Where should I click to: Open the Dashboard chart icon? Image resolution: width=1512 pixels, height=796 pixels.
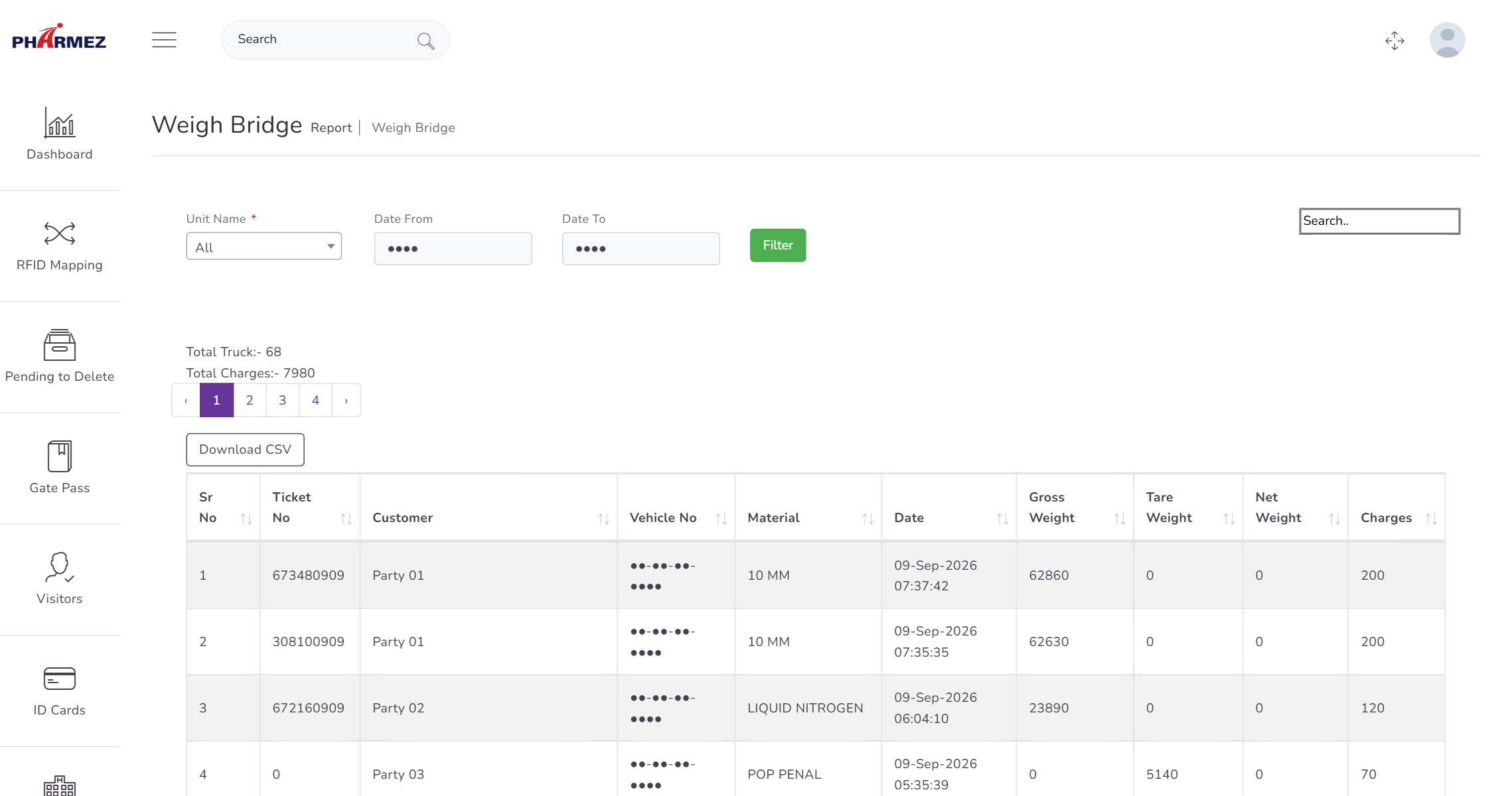(x=60, y=123)
